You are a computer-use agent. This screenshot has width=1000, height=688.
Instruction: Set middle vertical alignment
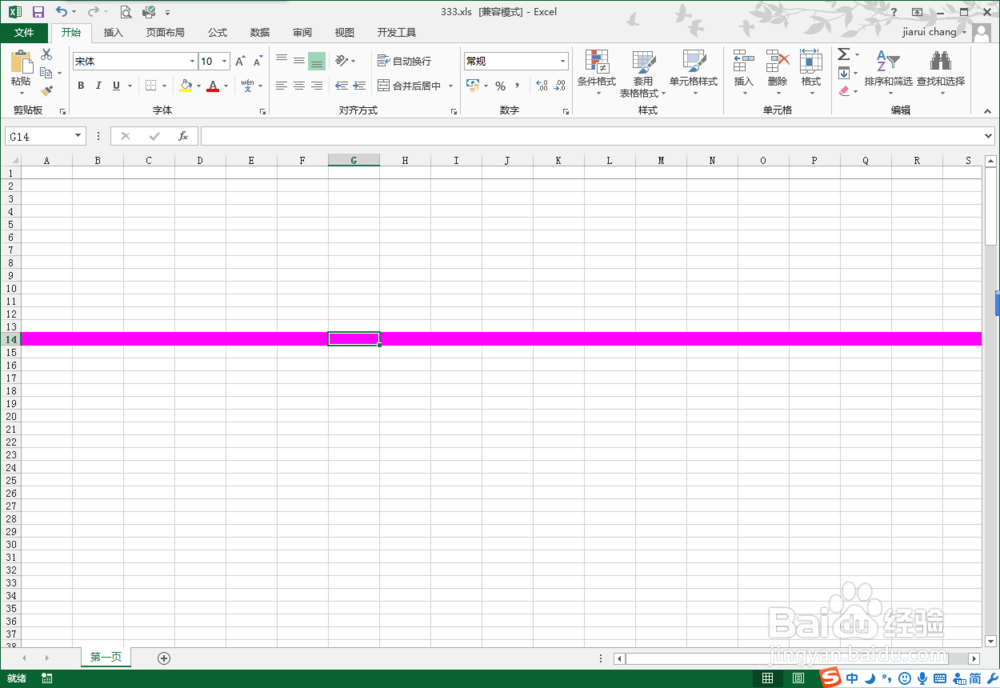pyautogui.click(x=299, y=61)
